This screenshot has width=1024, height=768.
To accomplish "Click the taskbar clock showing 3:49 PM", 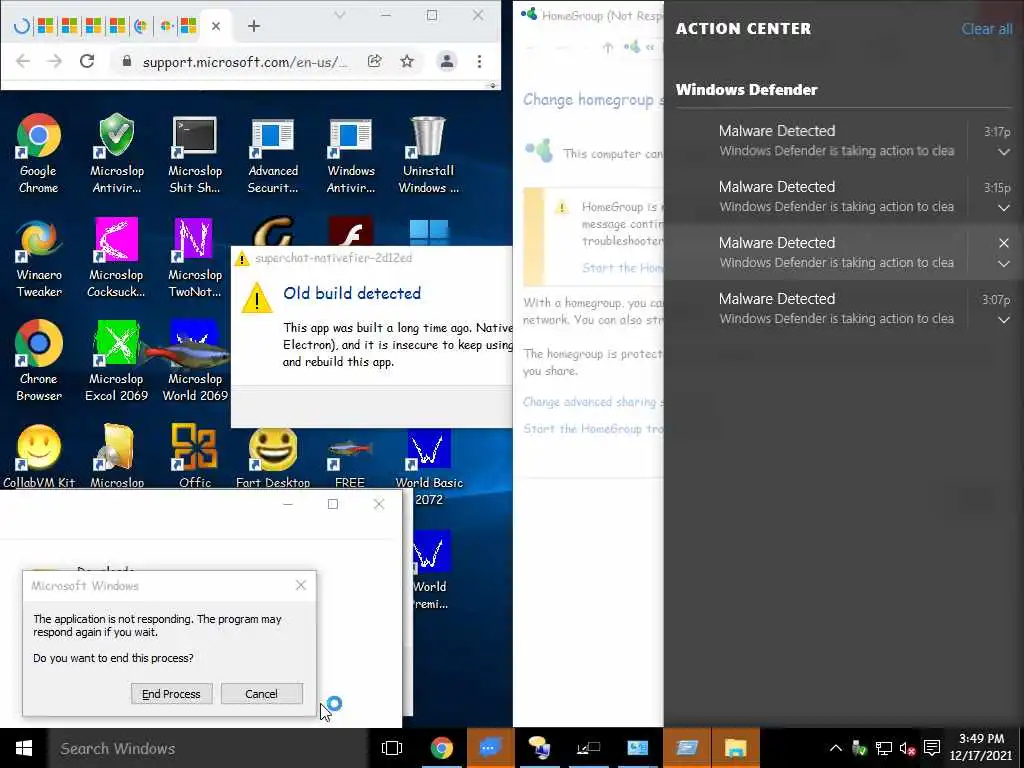I will (x=982, y=747).
